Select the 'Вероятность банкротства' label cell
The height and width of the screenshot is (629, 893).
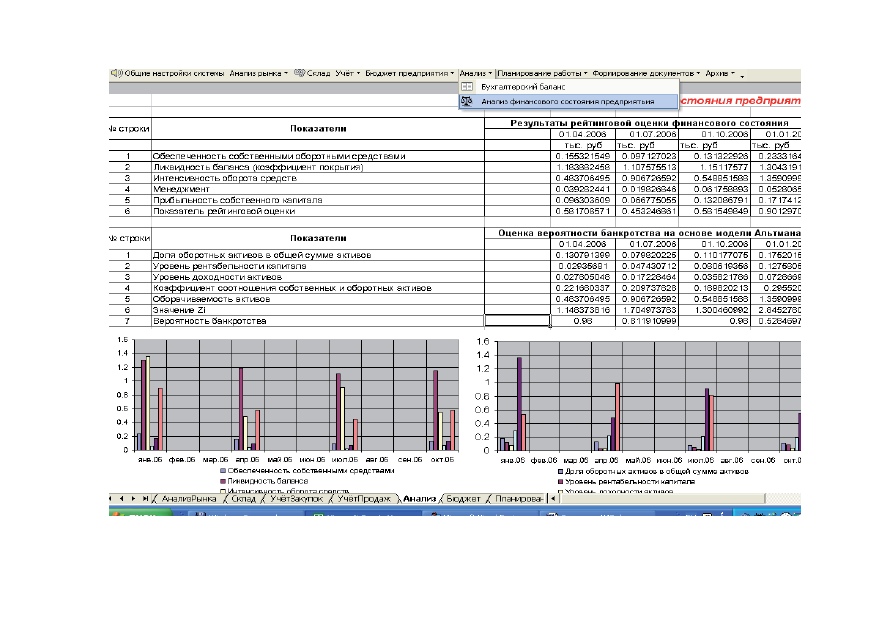[x=318, y=321]
